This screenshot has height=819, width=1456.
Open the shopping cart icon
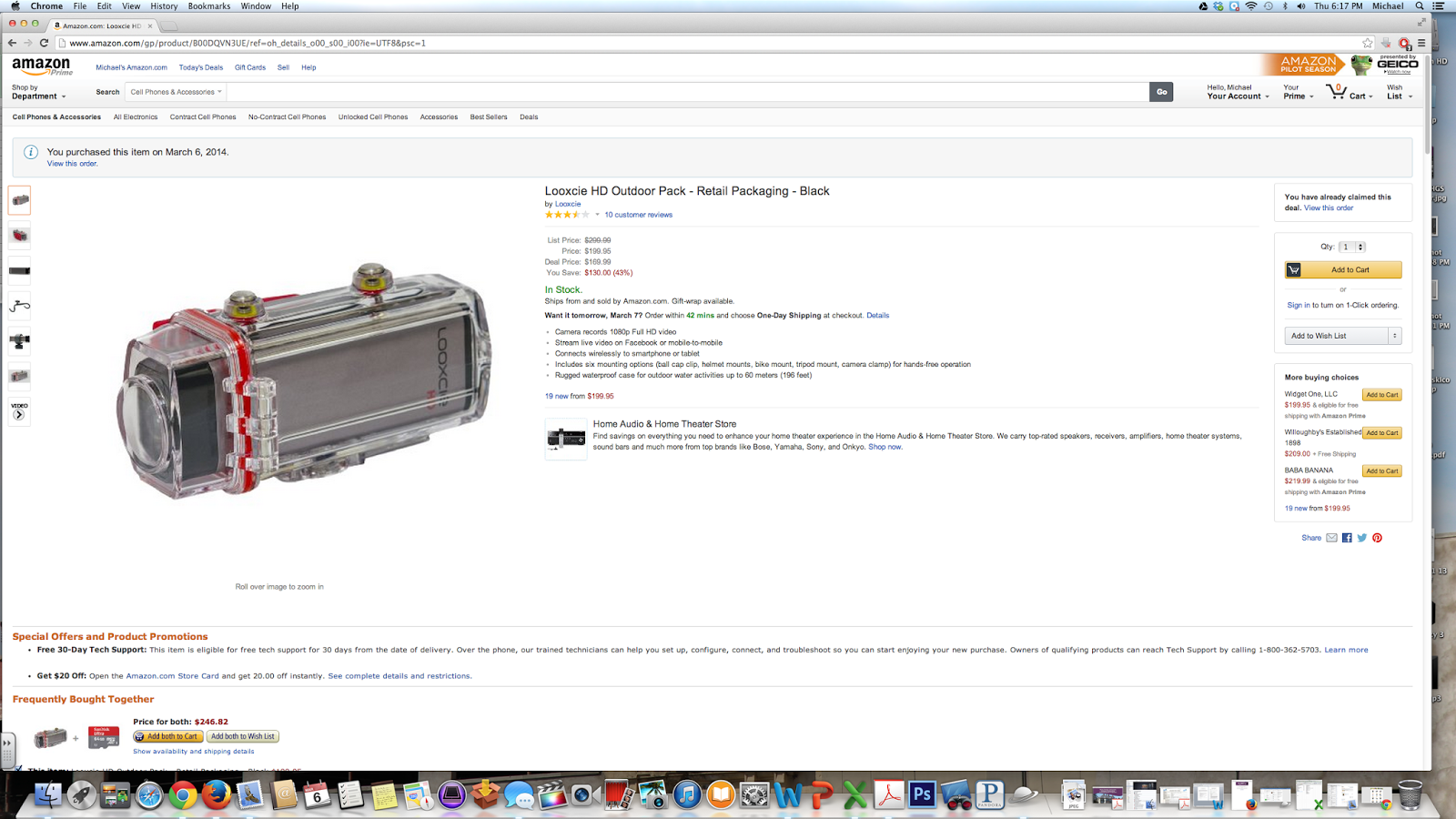pyautogui.click(x=1336, y=92)
